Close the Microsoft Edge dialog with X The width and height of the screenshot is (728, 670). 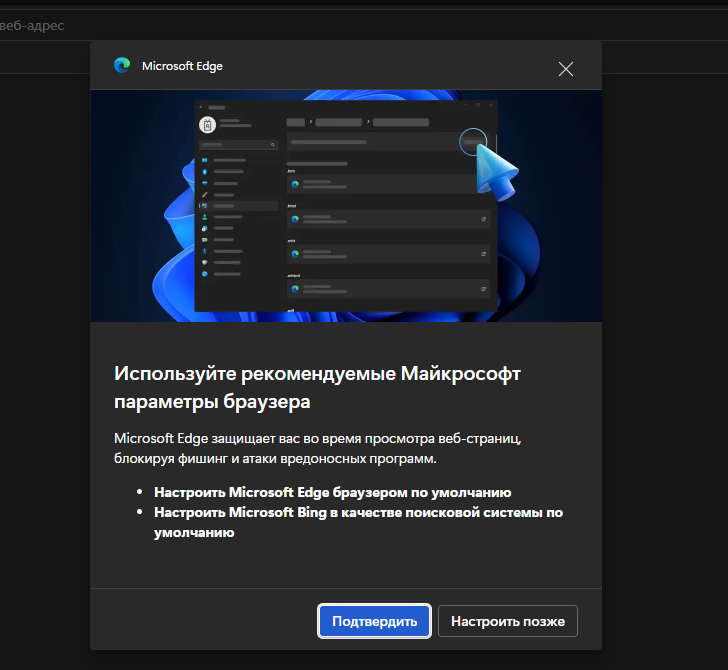click(x=566, y=69)
